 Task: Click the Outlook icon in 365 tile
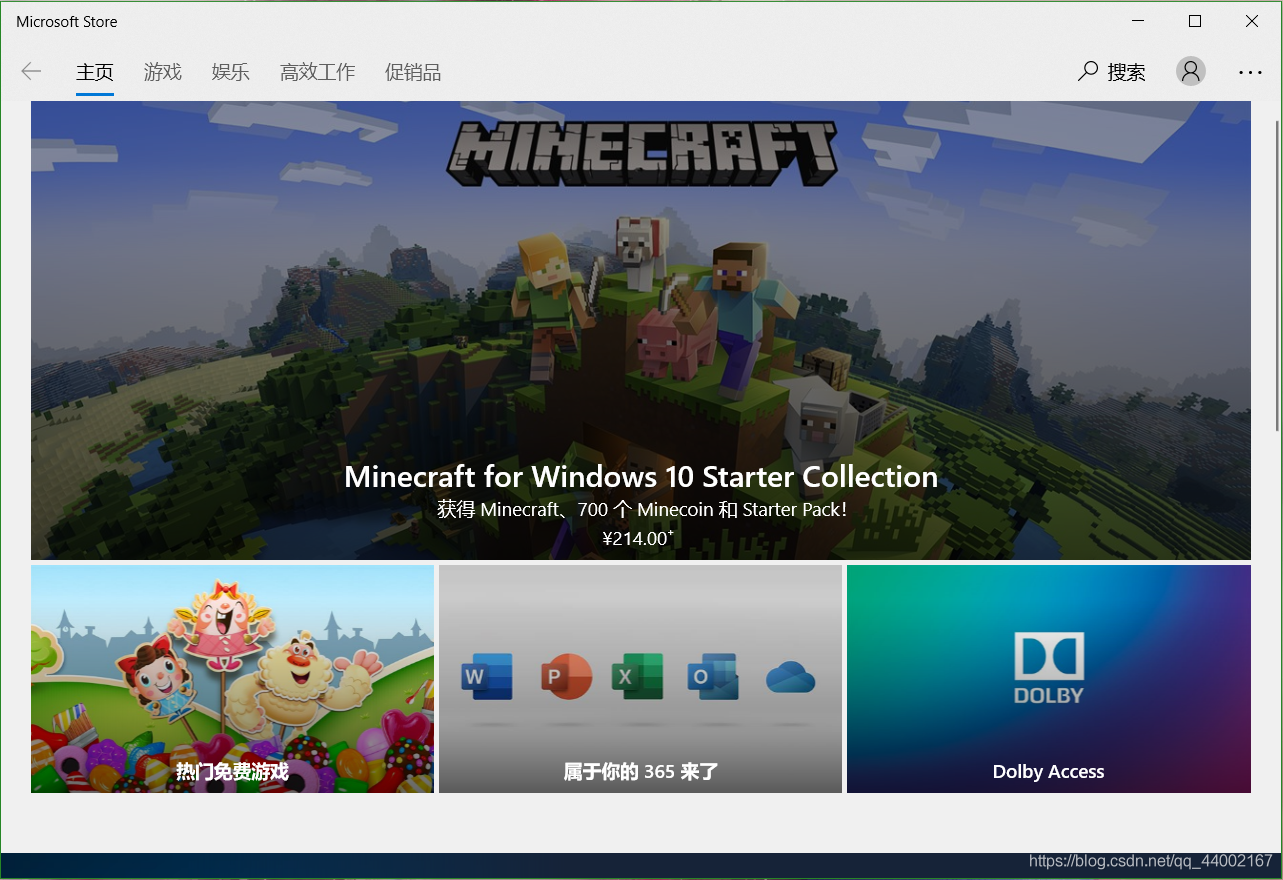(713, 677)
